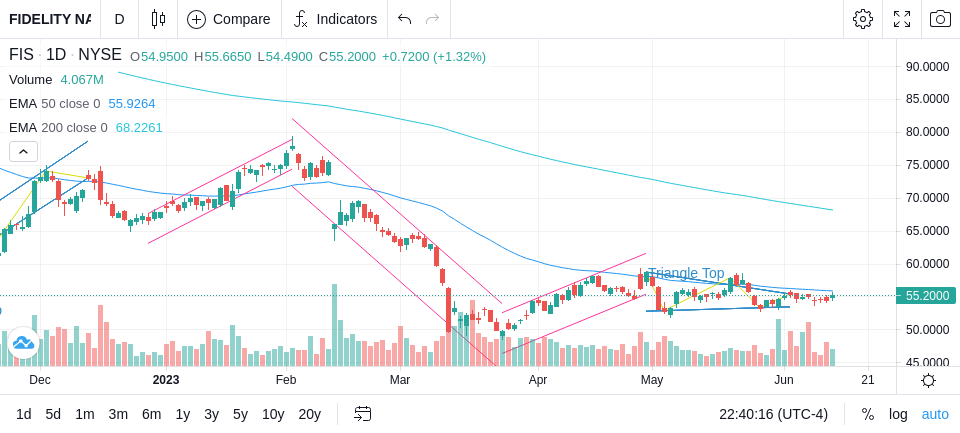Select the 6m time range
The height and width of the screenshot is (433, 960).
(x=151, y=415)
